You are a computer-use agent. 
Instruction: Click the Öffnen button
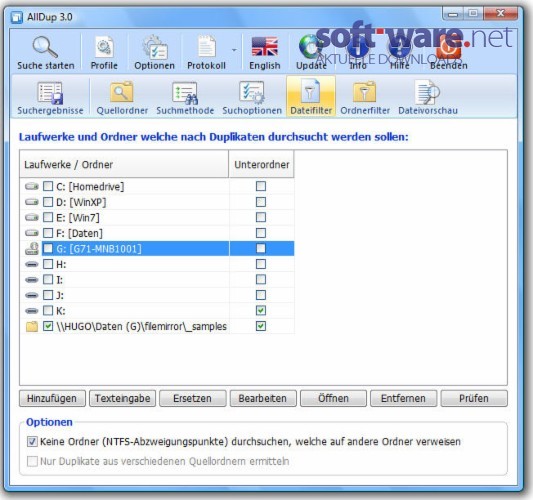[x=333, y=398]
